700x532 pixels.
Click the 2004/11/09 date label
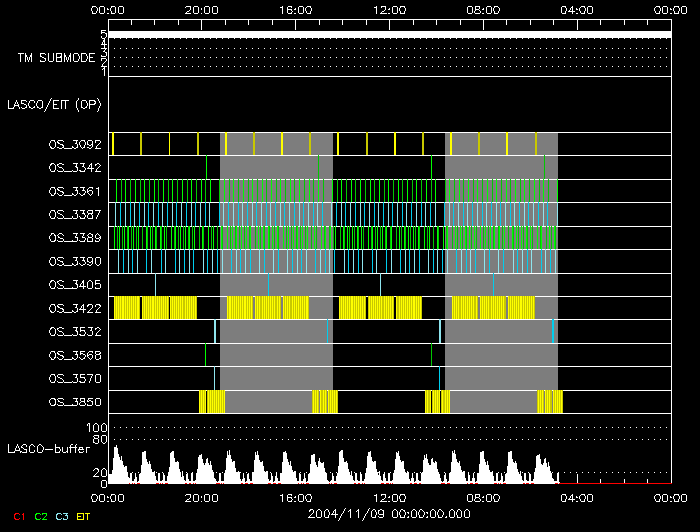tap(388, 514)
